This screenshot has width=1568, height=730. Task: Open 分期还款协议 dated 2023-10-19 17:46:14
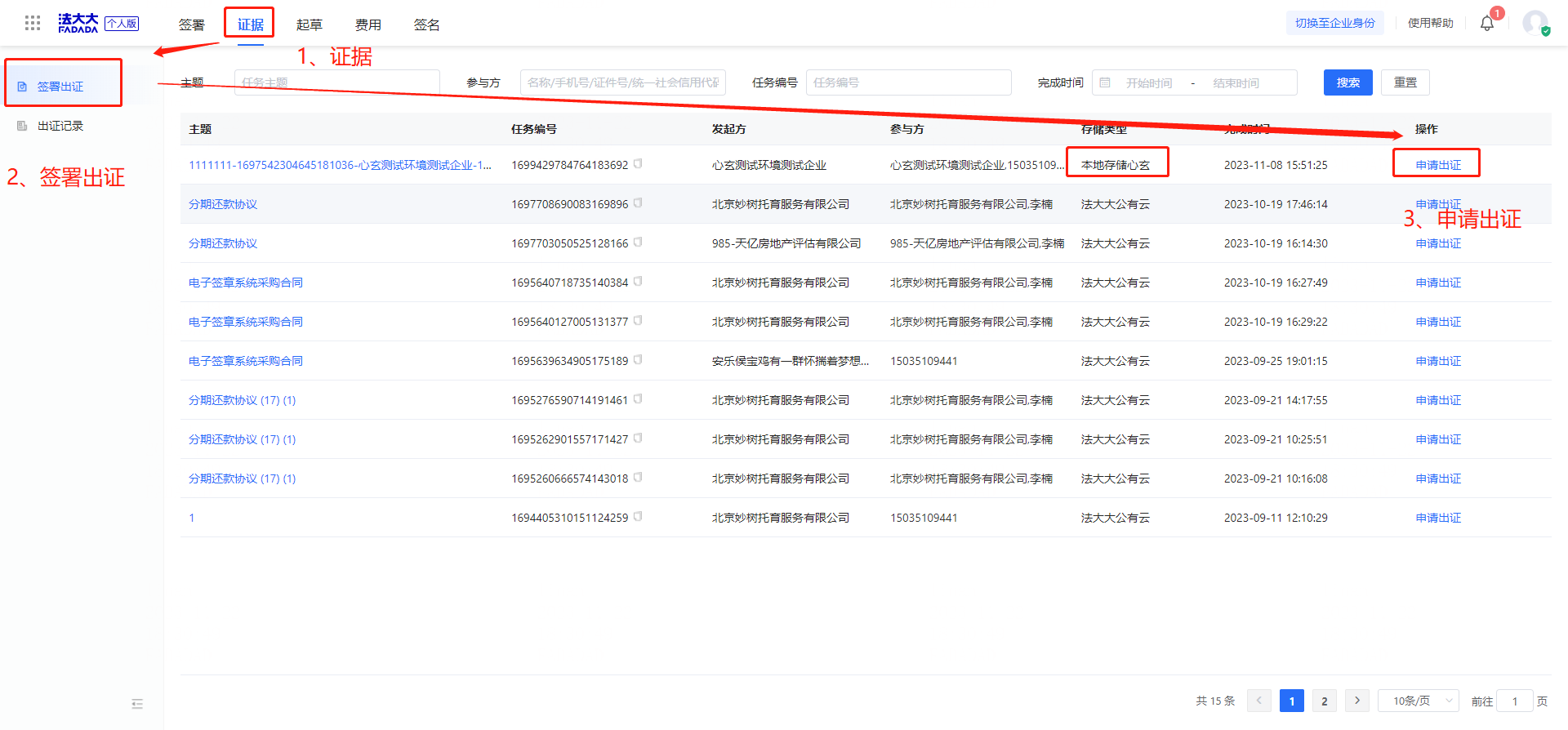point(223,204)
